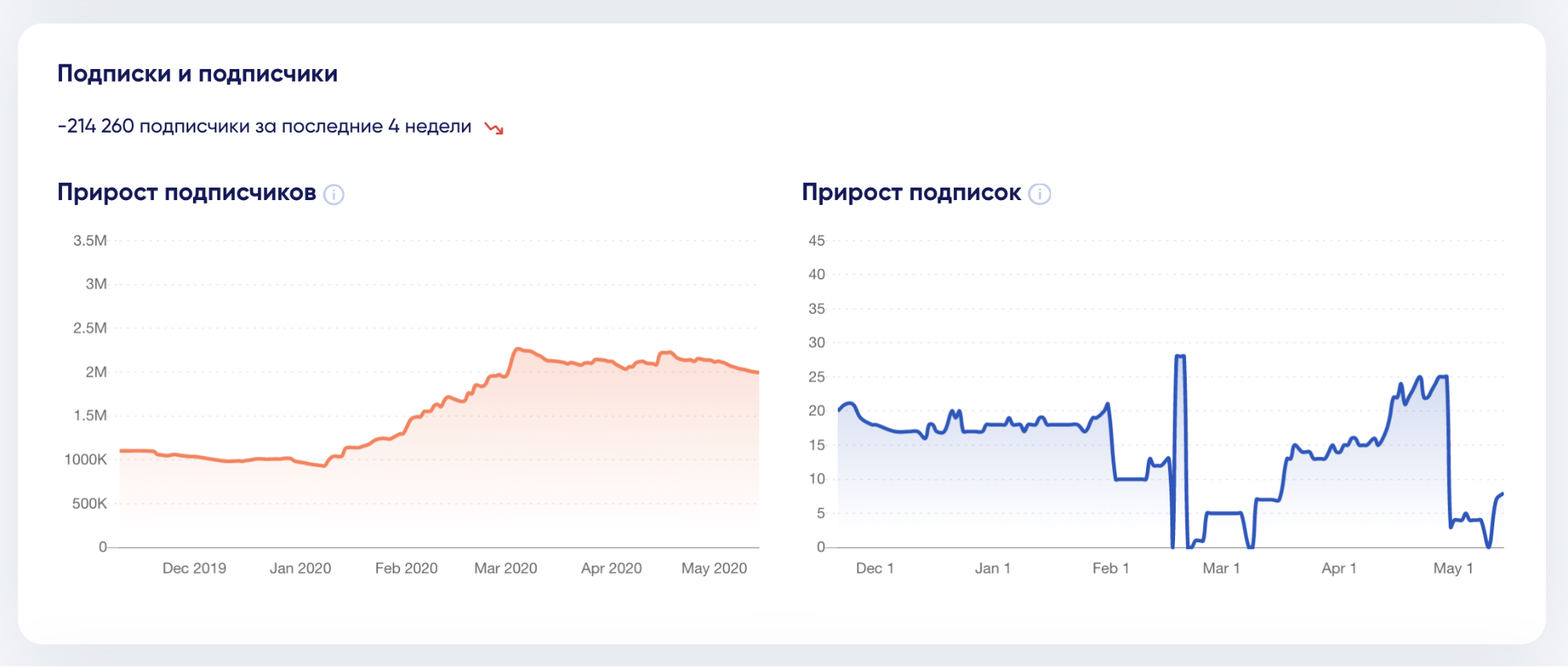Click the red downward trend arrow icon
Image resolution: width=1568 pixels, height=667 pixels.
point(494,128)
